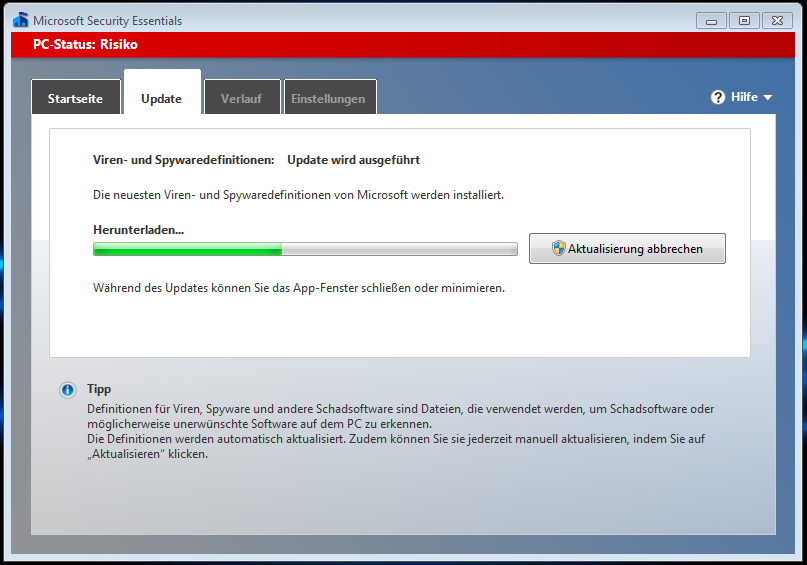807x565 pixels.
Task: Minimize the Security Essentials window
Action: pos(711,21)
